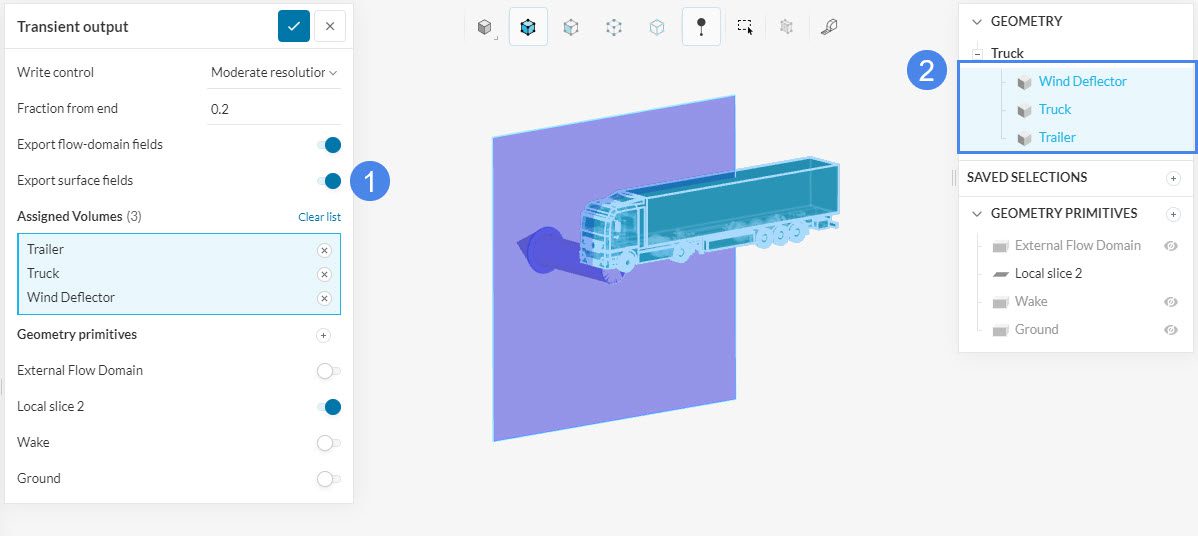The height and width of the screenshot is (536, 1198).
Task: Add a new saved selection
Action: (1173, 178)
